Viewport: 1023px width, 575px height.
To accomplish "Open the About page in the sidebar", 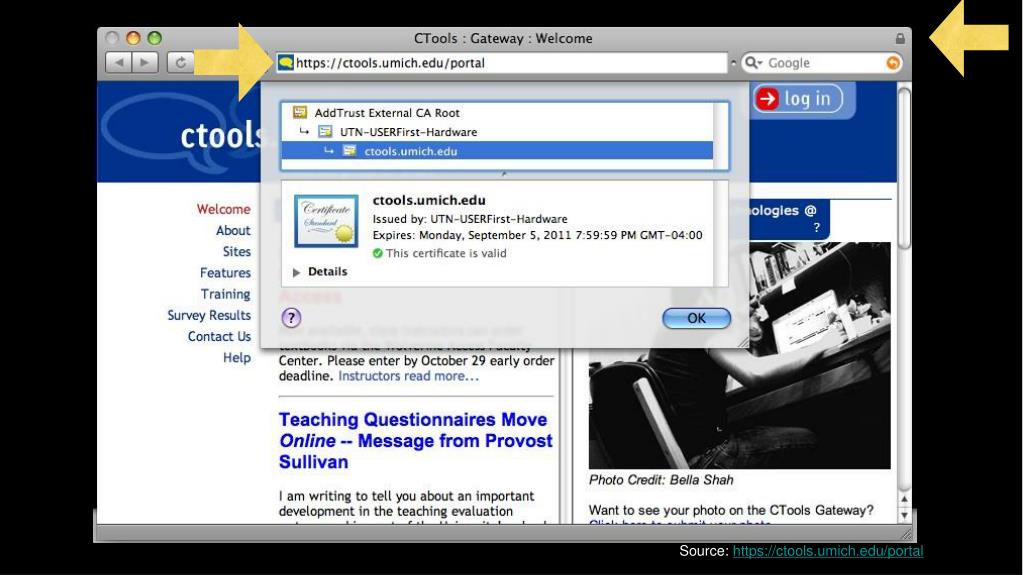I will pos(233,230).
